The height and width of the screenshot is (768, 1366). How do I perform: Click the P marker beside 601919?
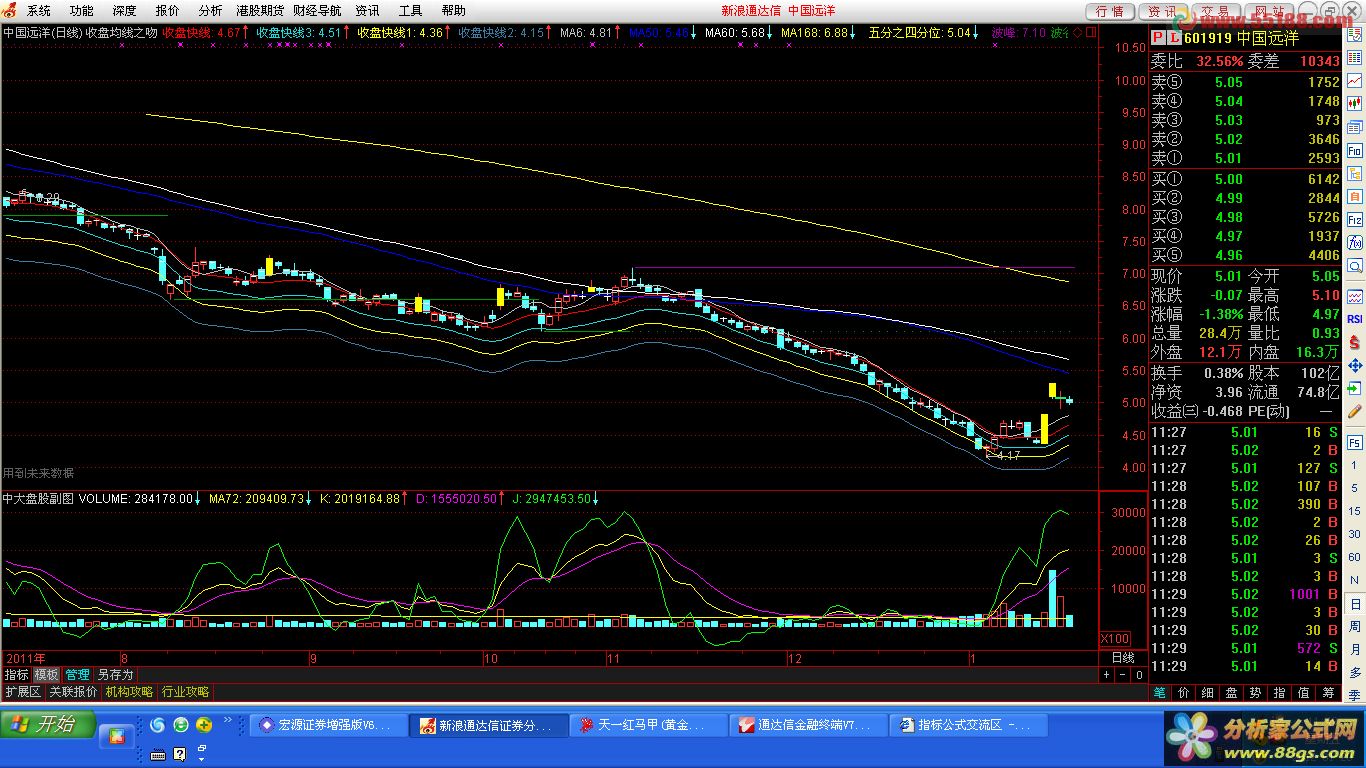click(x=1158, y=38)
